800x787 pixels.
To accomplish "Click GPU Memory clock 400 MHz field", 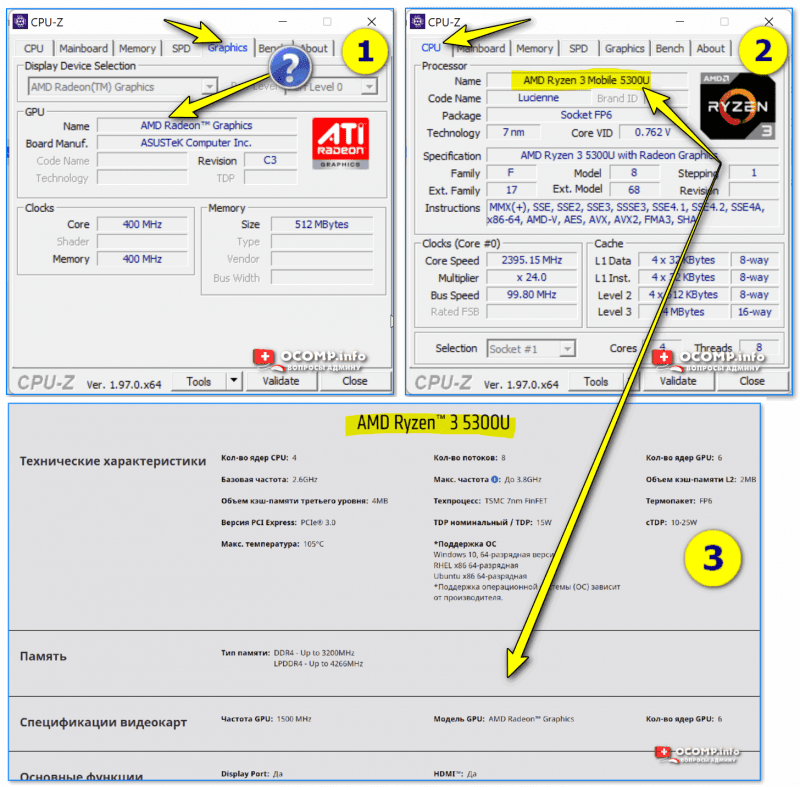I will (x=142, y=259).
